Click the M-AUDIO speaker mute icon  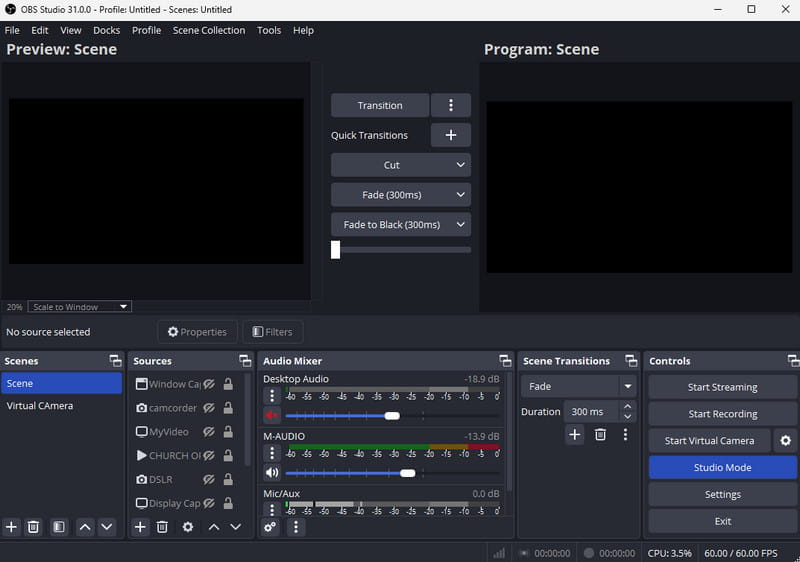(x=271, y=473)
